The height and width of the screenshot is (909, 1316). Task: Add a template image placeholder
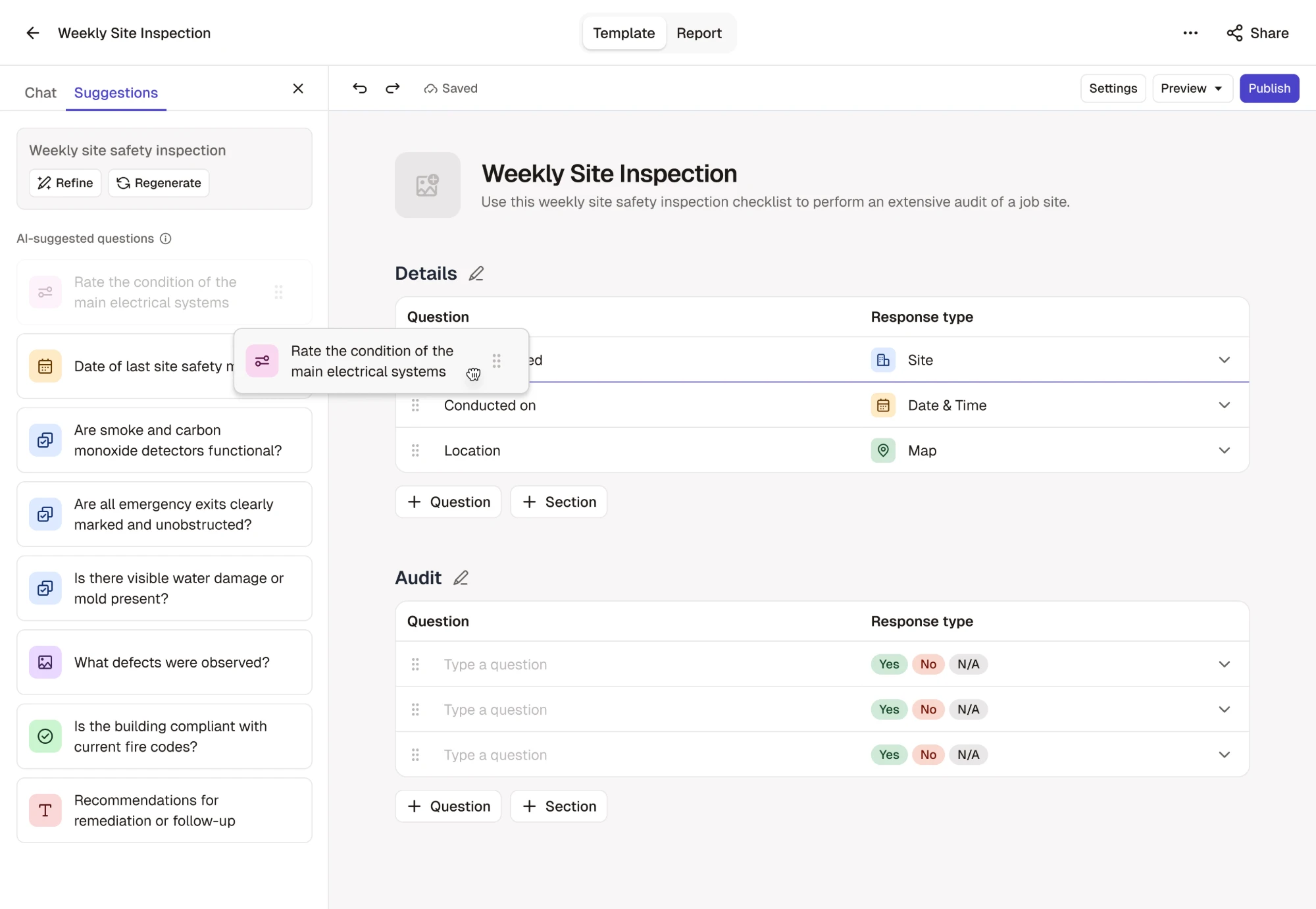[x=428, y=185]
